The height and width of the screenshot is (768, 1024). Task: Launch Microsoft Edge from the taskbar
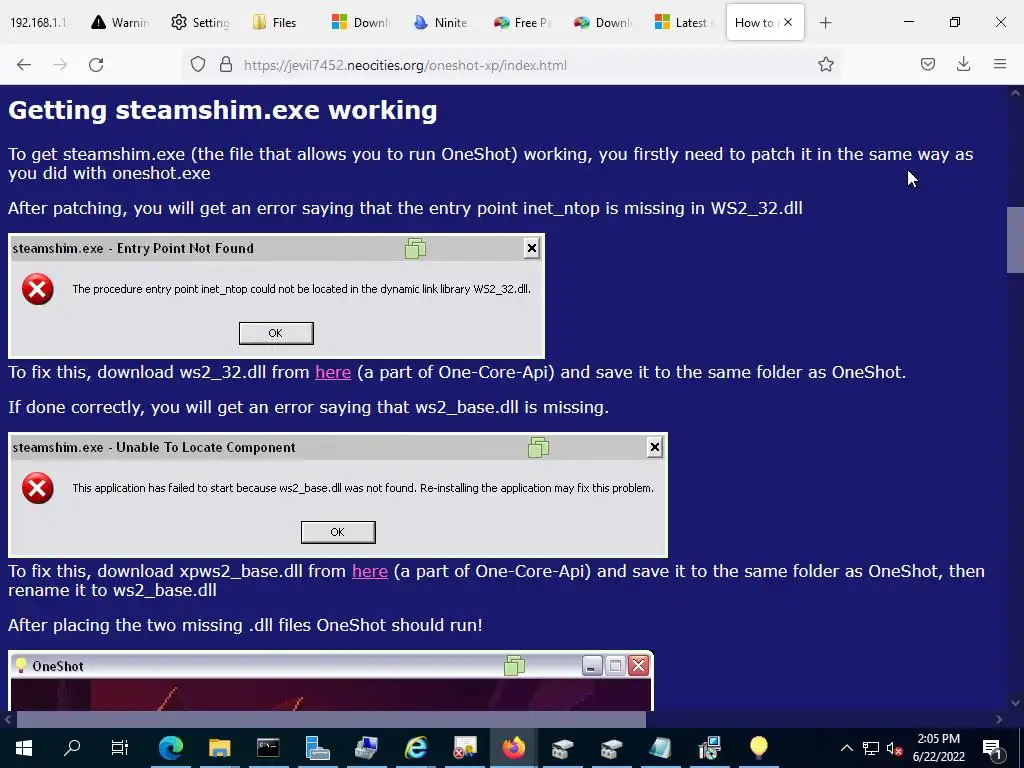170,748
